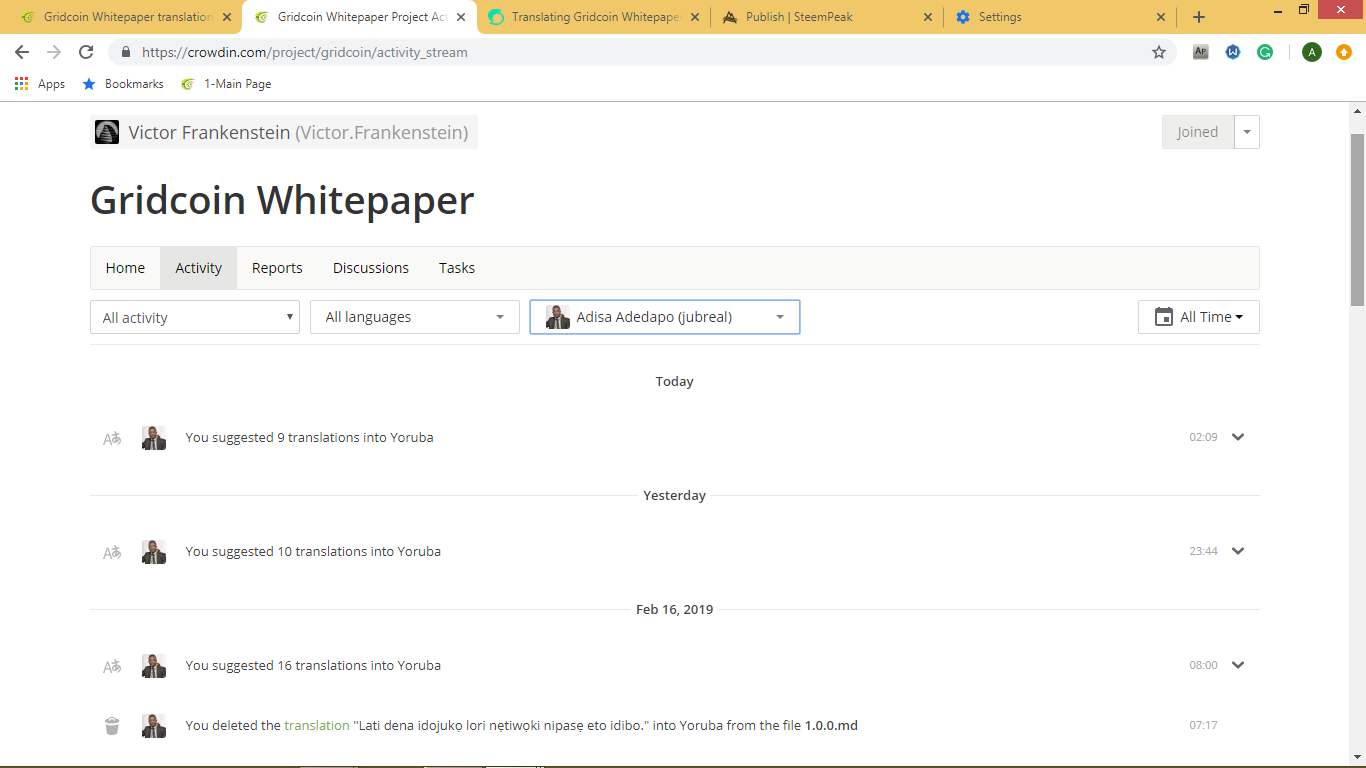The width and height of the screenshot is (1366, 768).
Task: Click the Joined button
Action: 1198,132
